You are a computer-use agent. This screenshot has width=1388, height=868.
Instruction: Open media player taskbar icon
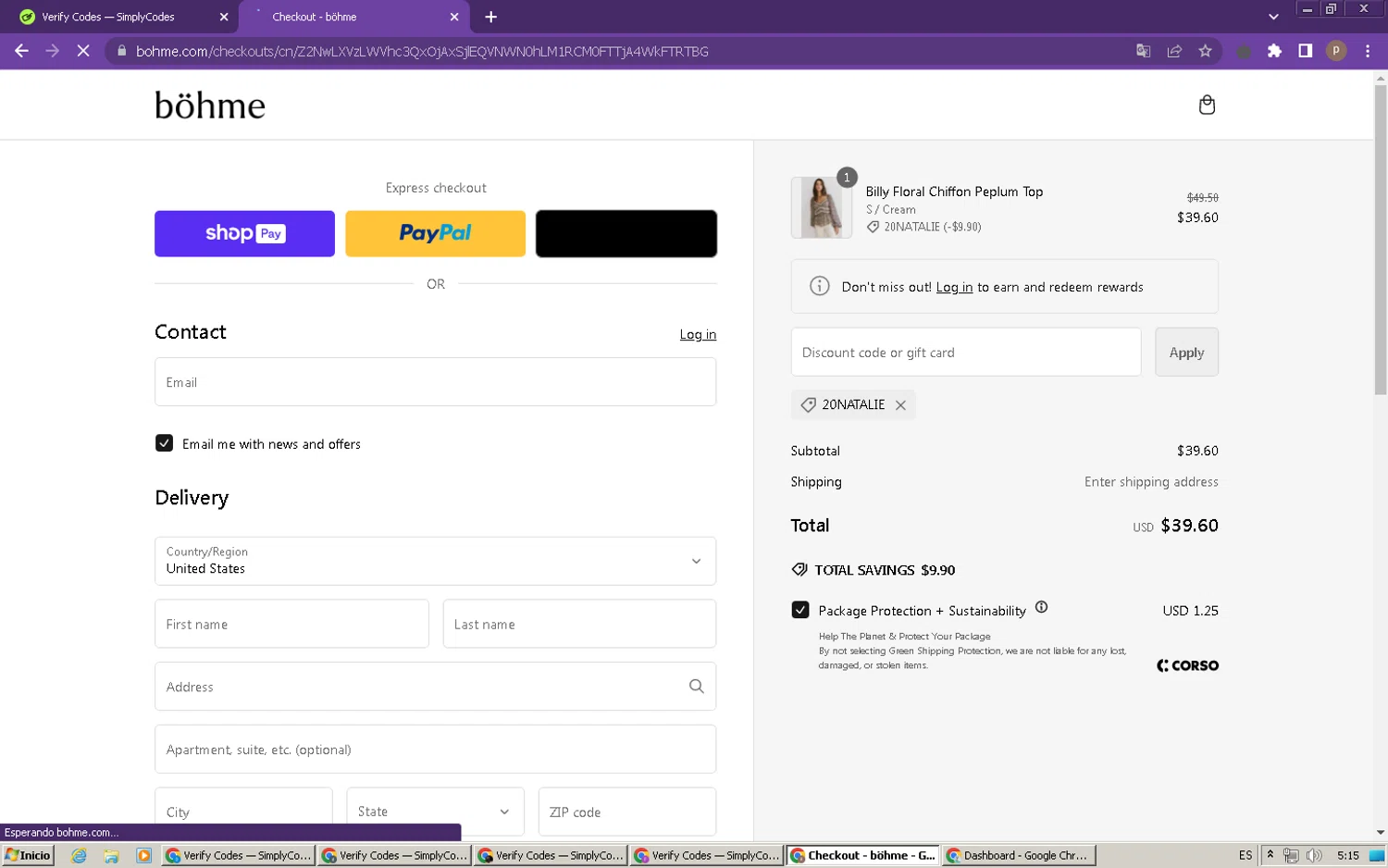[143, 855]
